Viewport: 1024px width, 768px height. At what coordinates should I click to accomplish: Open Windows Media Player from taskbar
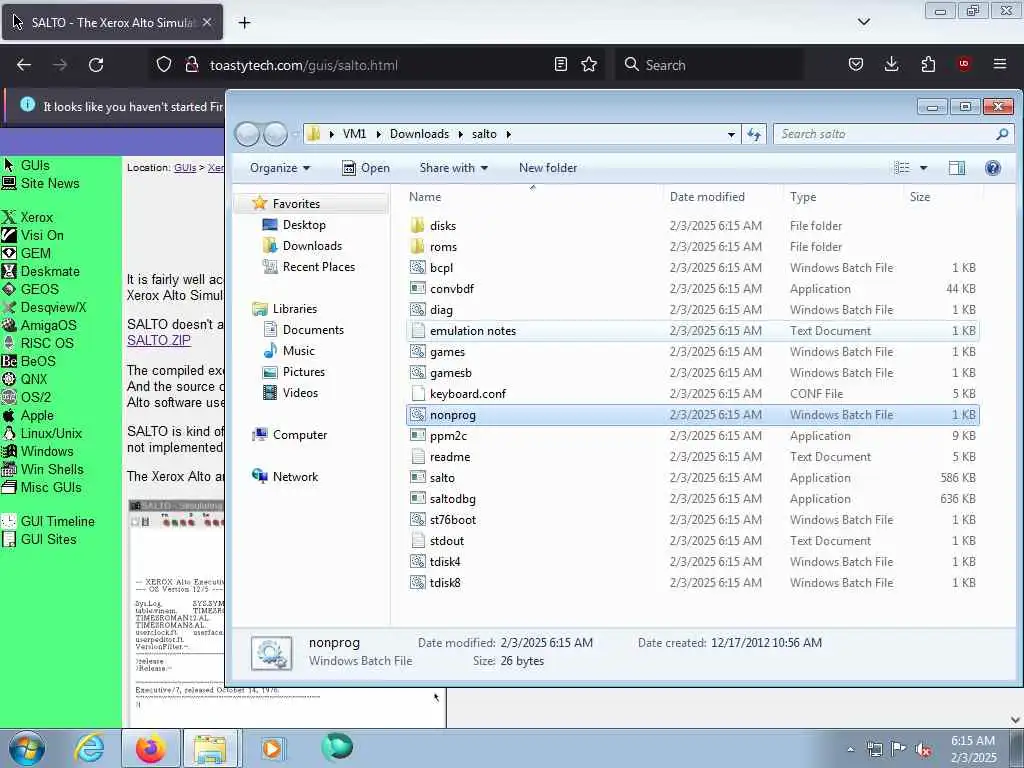[x=272, y=749]
